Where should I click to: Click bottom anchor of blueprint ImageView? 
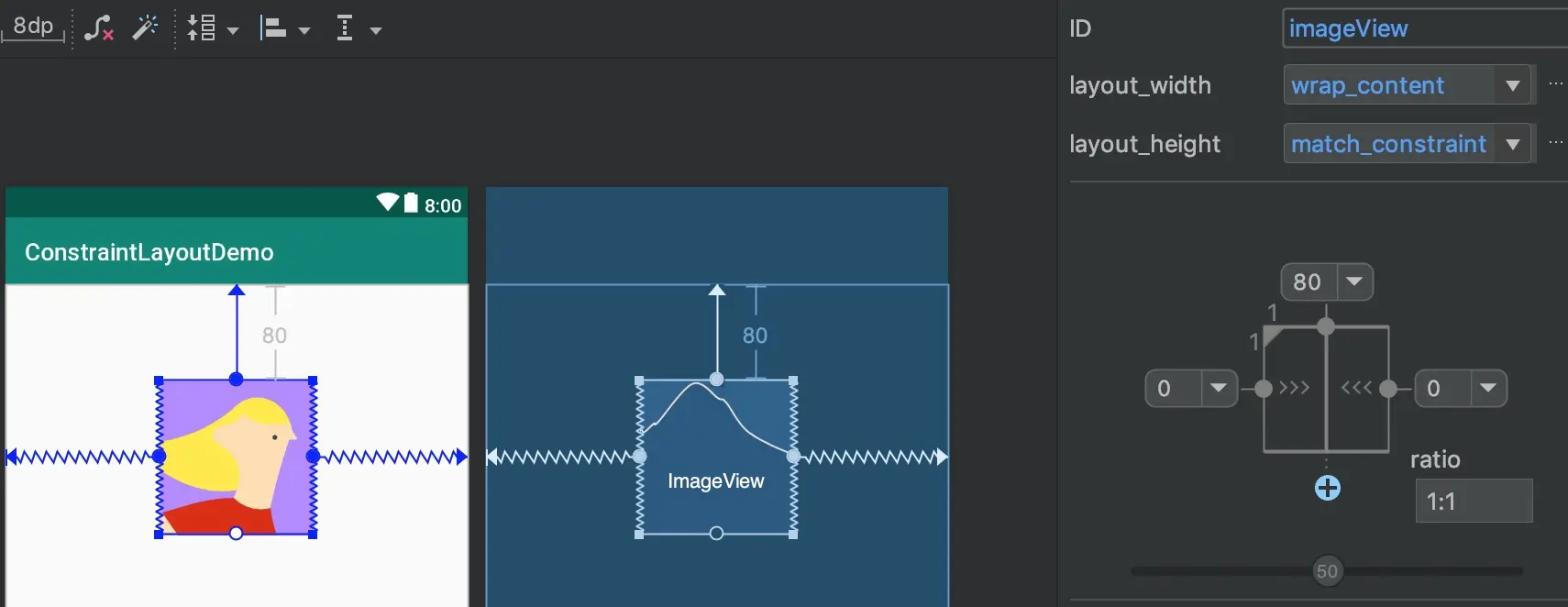[717, 534]
